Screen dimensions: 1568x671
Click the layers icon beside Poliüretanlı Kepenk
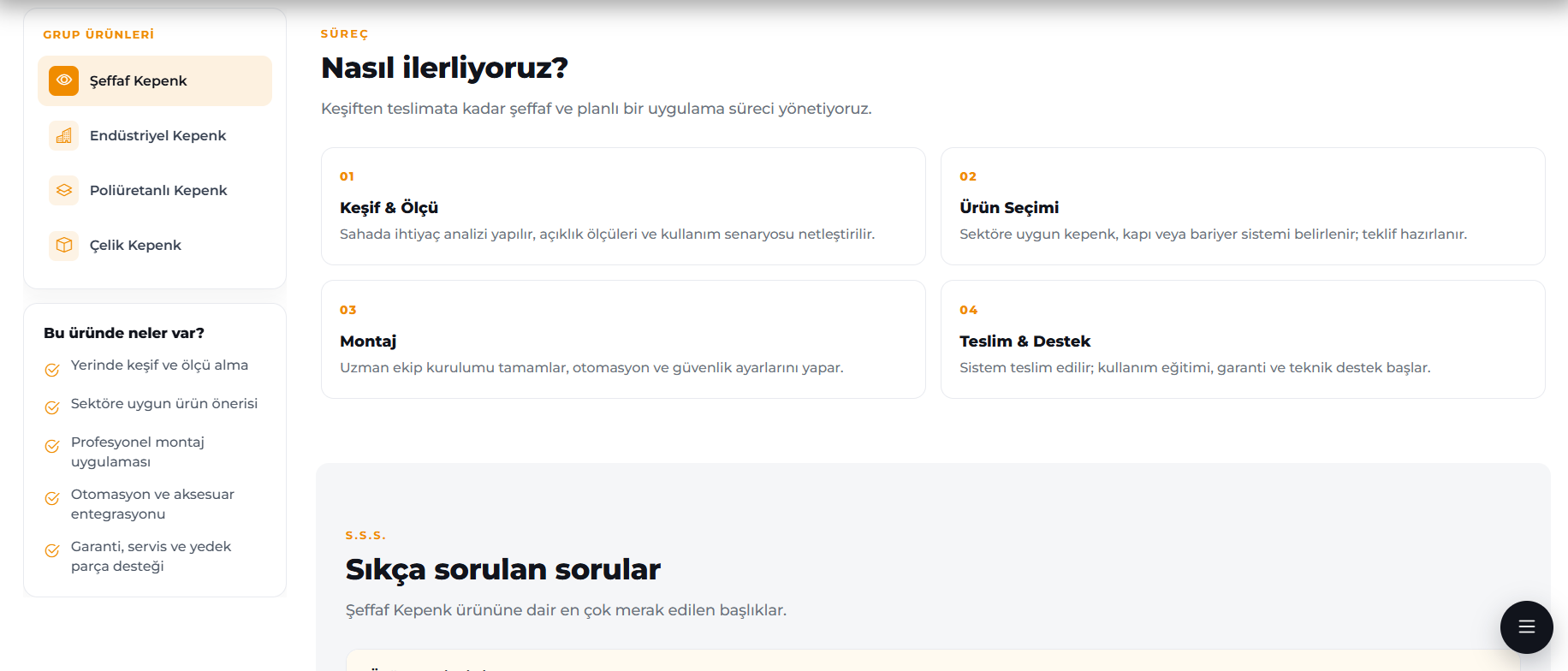[64, 190]
